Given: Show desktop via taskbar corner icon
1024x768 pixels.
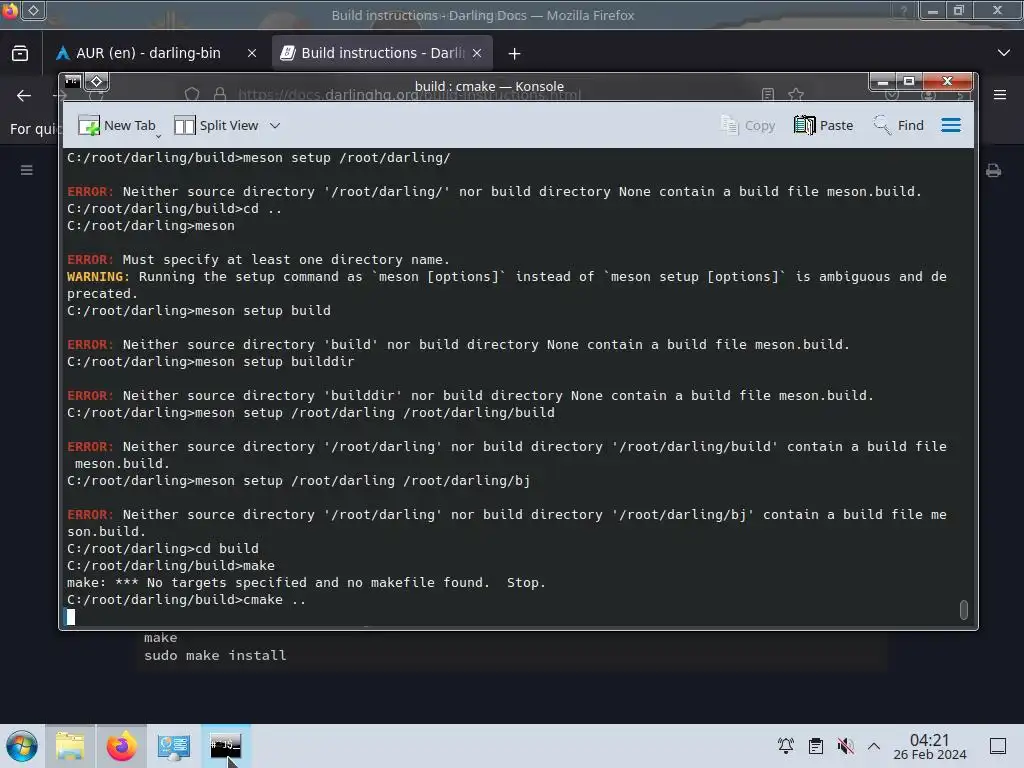Looking at the screenshot, I should [x=998, y=746].
